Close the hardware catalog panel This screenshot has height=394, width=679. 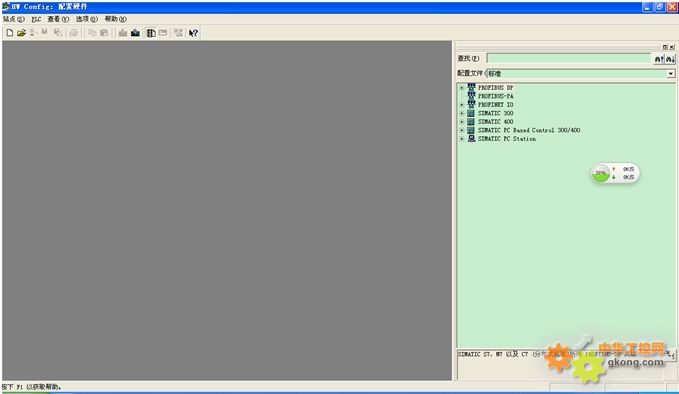672,47
